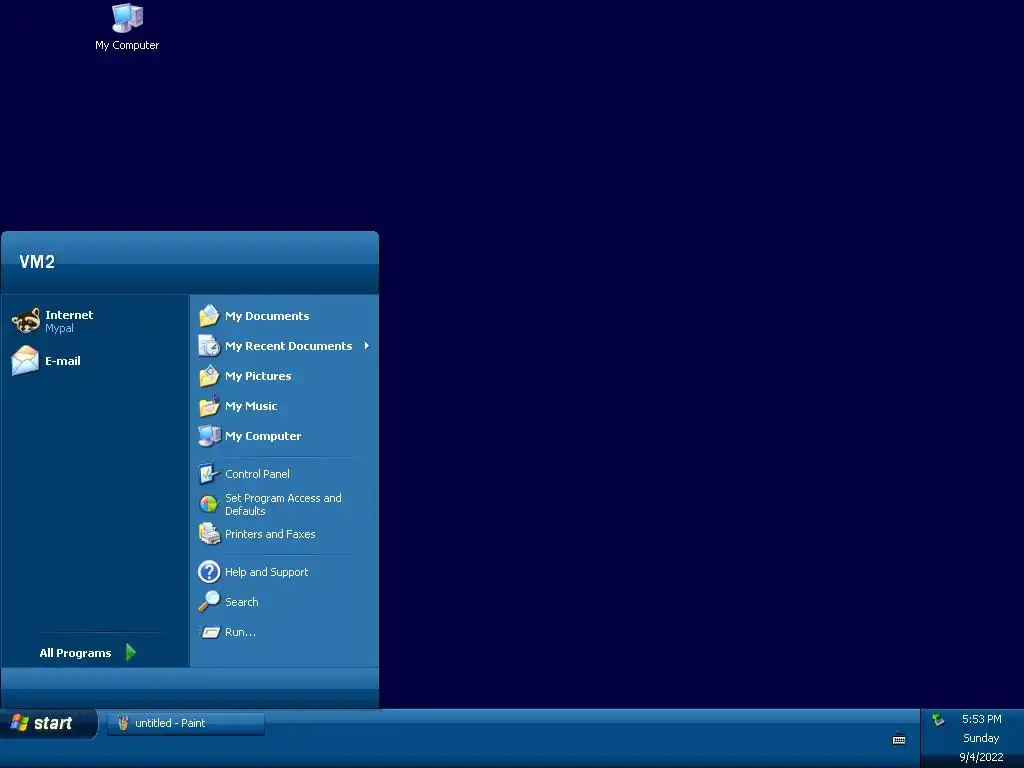Click the 9/4/2022 date in tray
This screenshot has height=768, width=1024.
(x=982, y=757)
